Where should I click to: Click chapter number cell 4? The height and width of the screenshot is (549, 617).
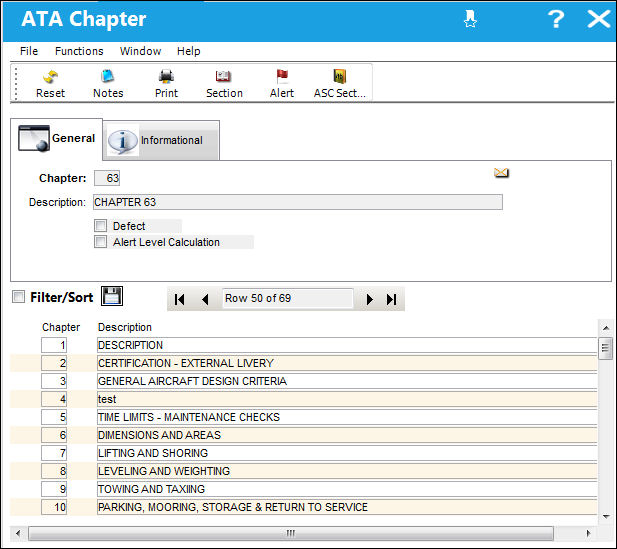point(54,399)
